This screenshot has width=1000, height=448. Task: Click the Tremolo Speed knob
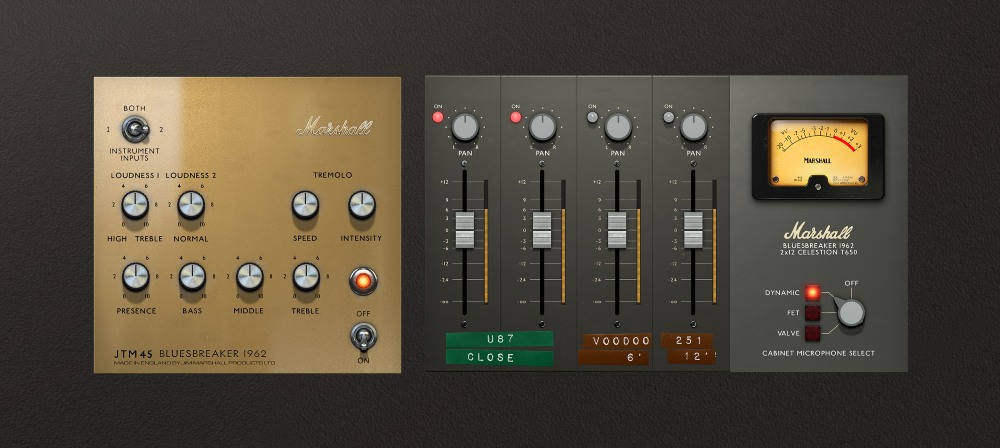[x=306, y=207]
